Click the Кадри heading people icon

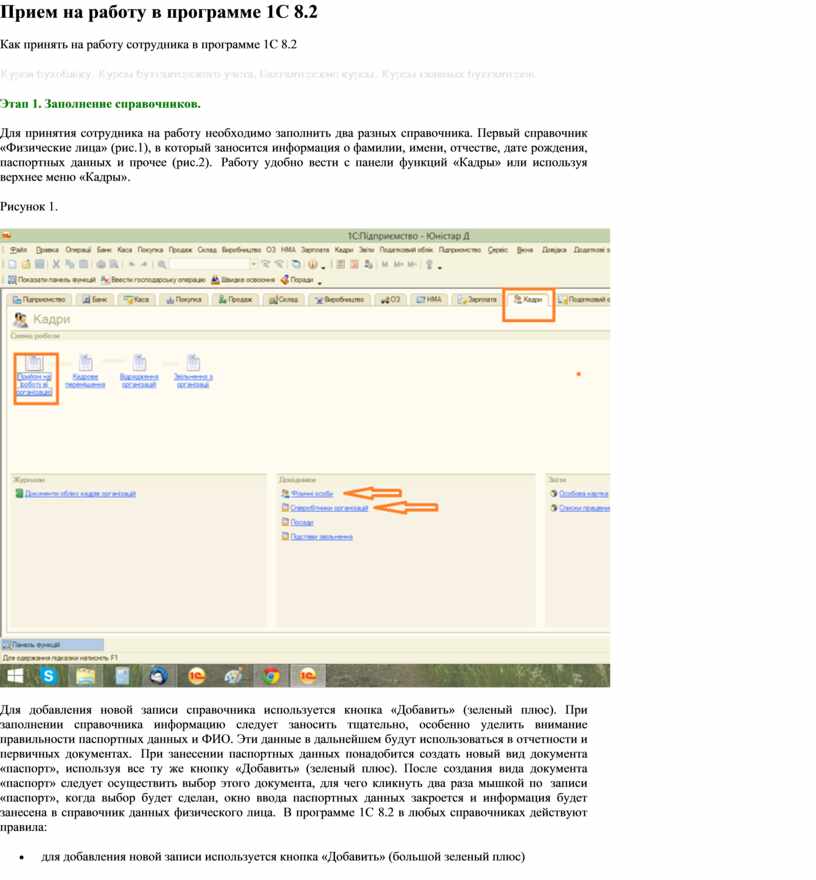point(21,319)
